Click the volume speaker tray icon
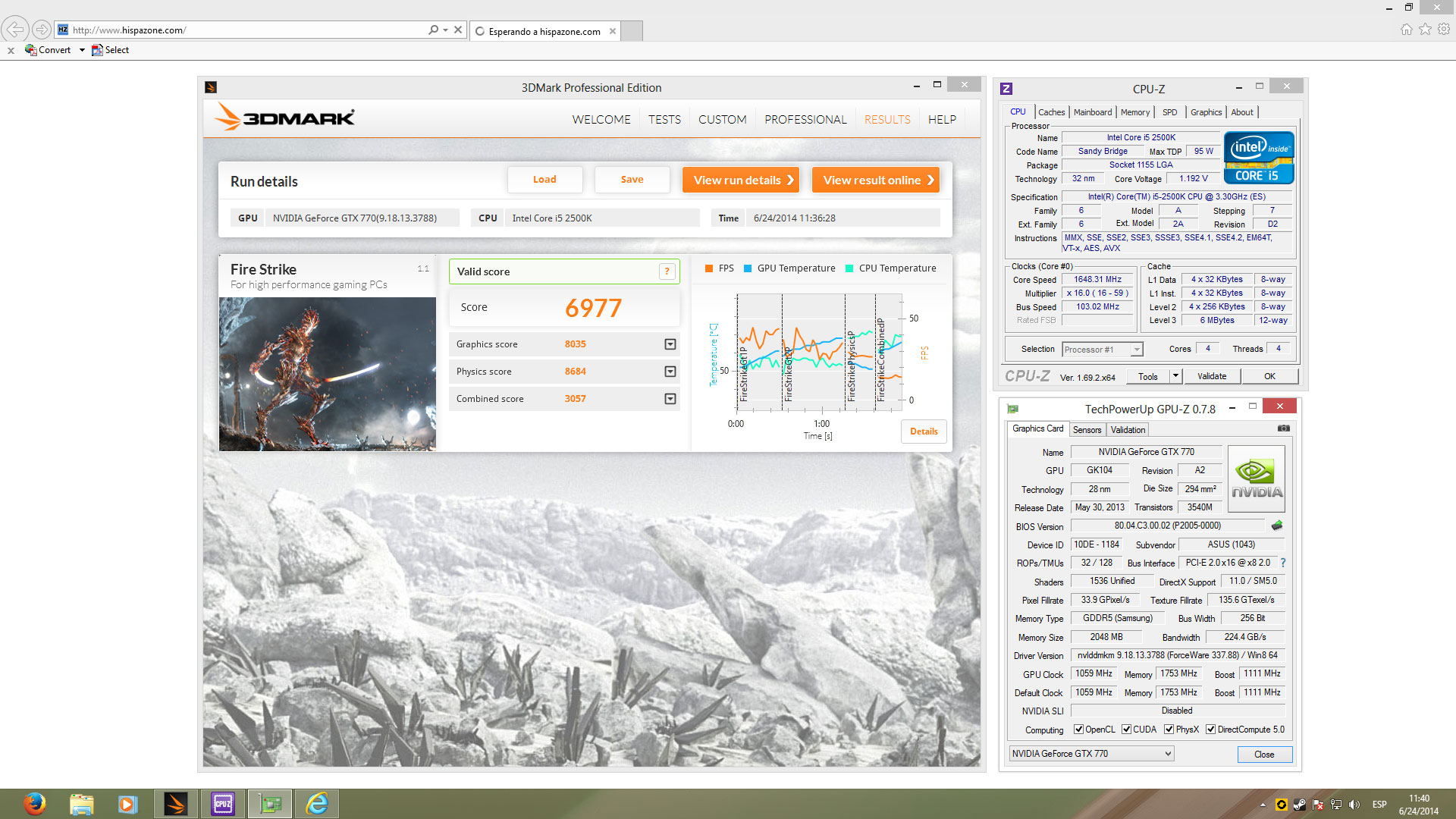The image size is (1456, 819). pos(1354,805)
